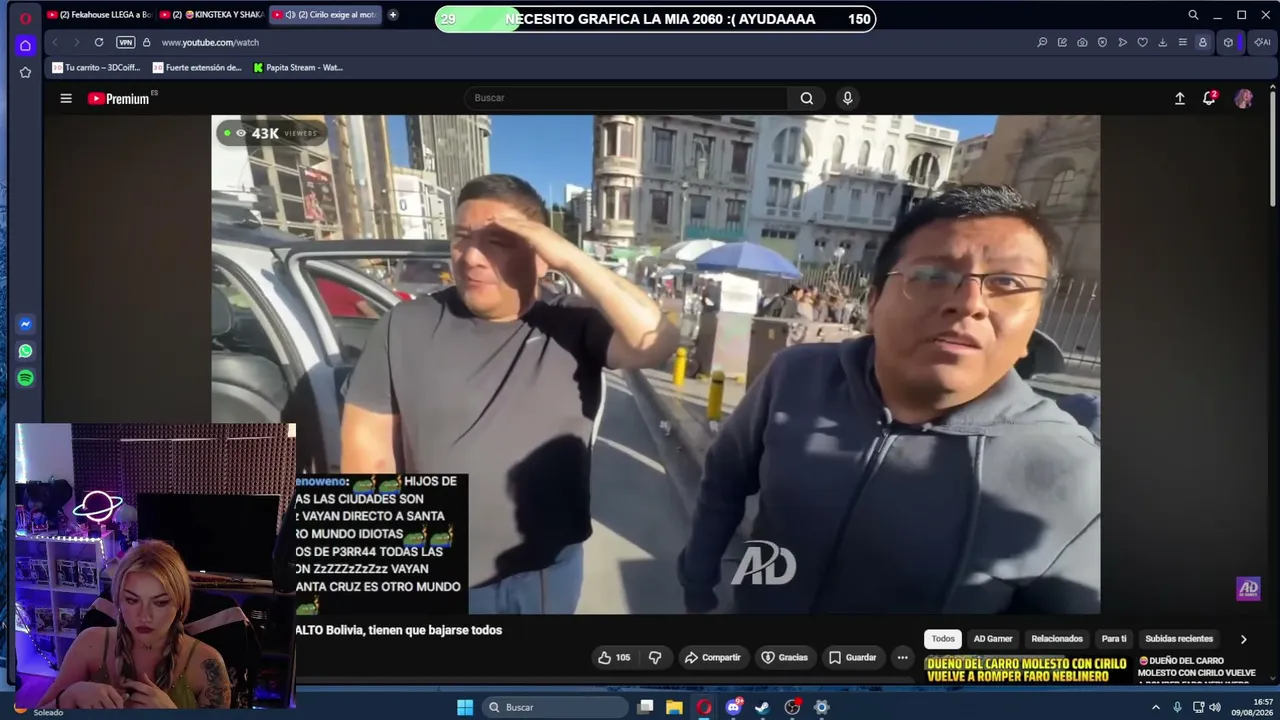This screenshot has width=1280, height=720.
Task: Open the YouTube account avatar menu
Action: click(1243, 98)
